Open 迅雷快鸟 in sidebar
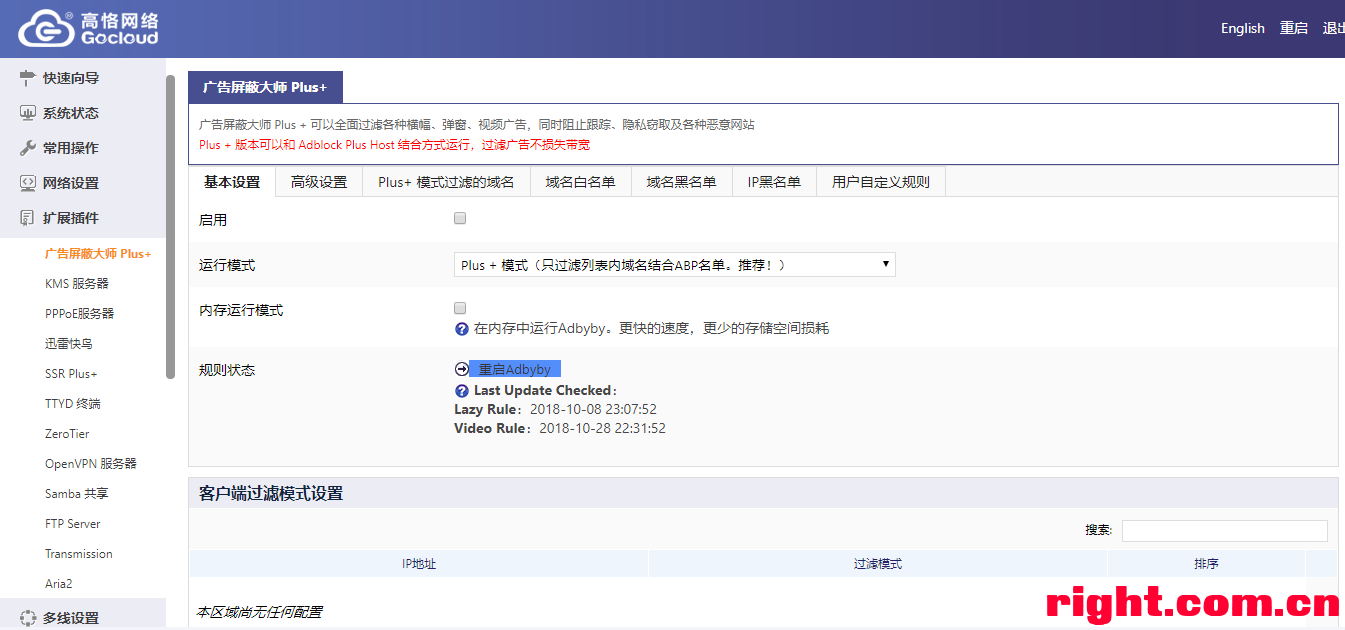The height and width of the screenshot is (630, 1345). tap(69, 344)
